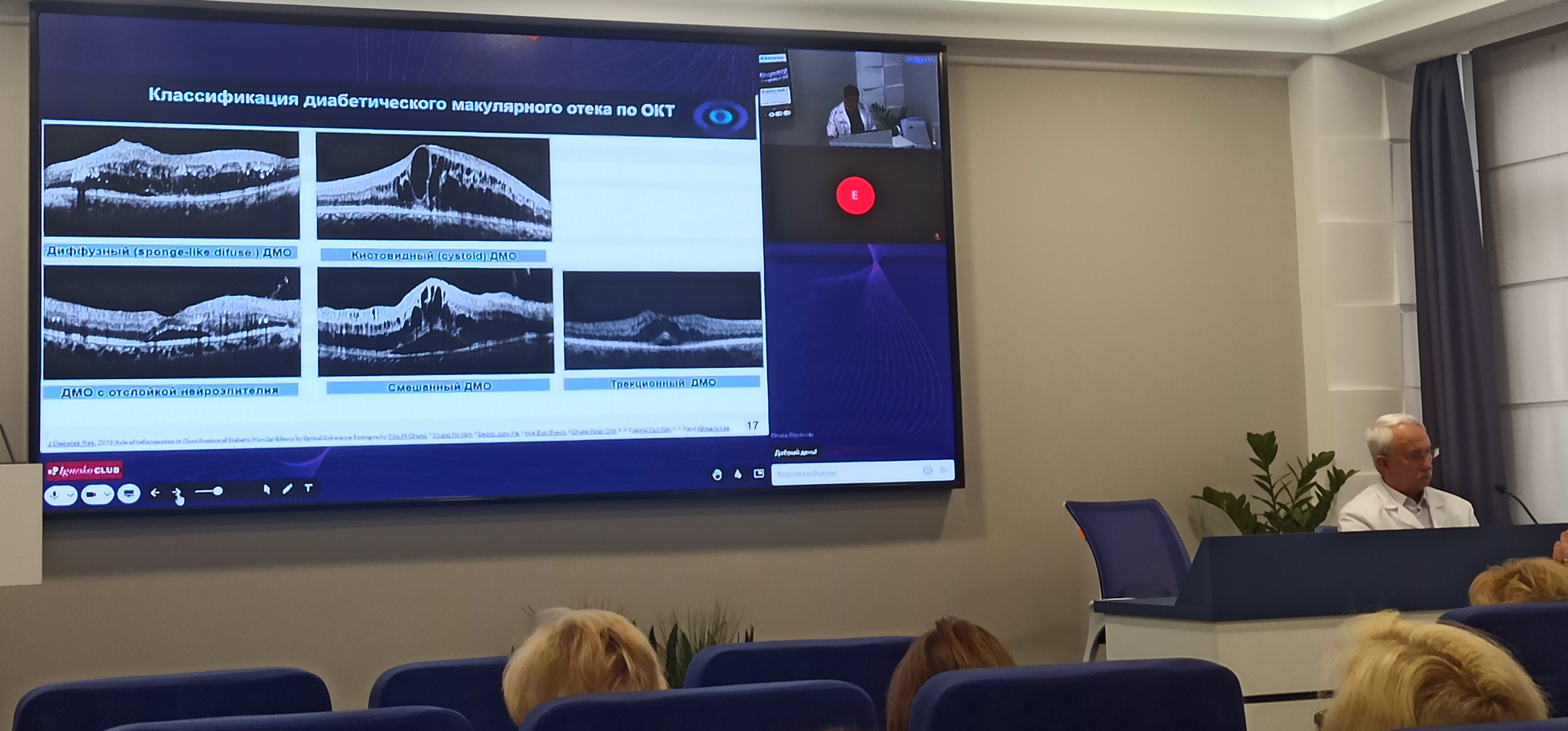This screenshot has width=1568, height=731.
Task: Select the pencil drawing tool
Action: (287, 488)
